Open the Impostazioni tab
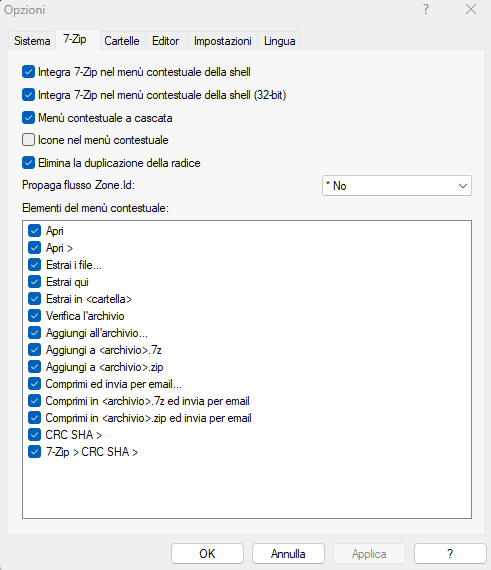 point(222,41)
